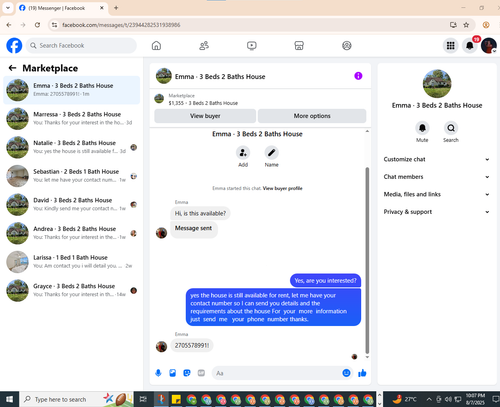
Task: Click the back arrow beside Marketplace heading
Action: [x=12, y=68]
